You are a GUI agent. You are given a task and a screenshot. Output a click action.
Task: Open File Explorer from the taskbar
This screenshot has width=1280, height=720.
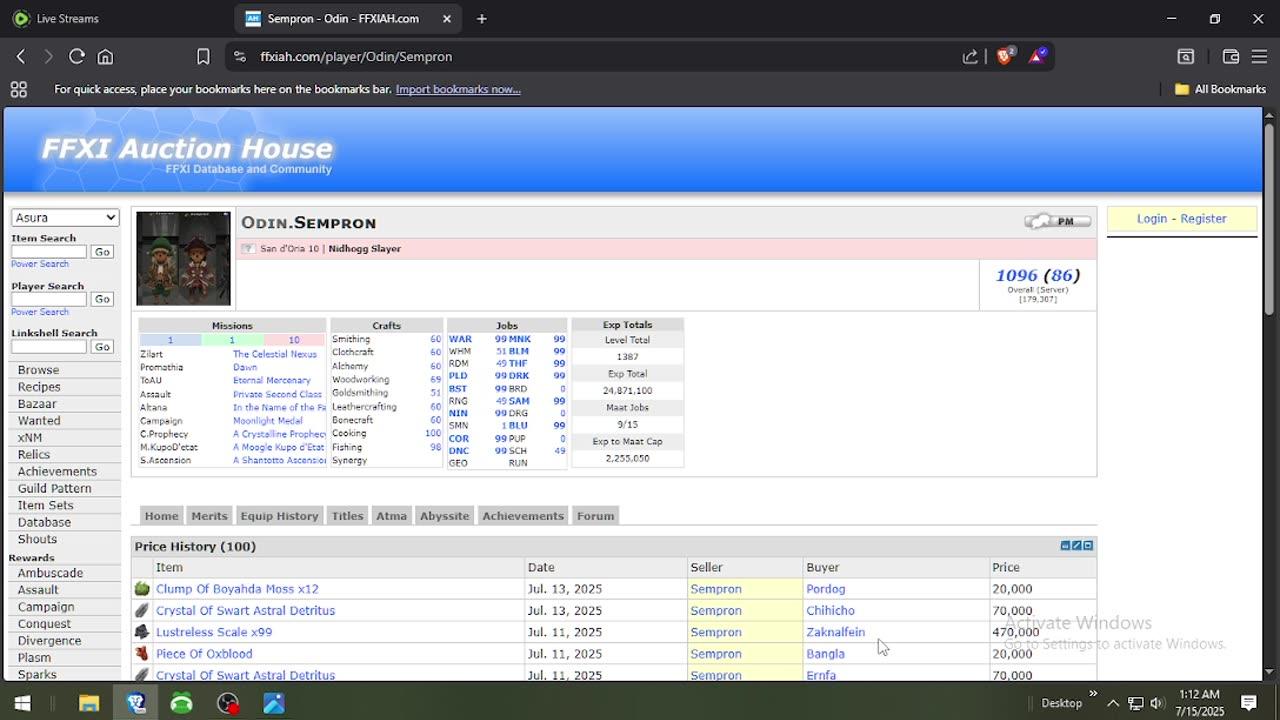[x=89, y=703]
